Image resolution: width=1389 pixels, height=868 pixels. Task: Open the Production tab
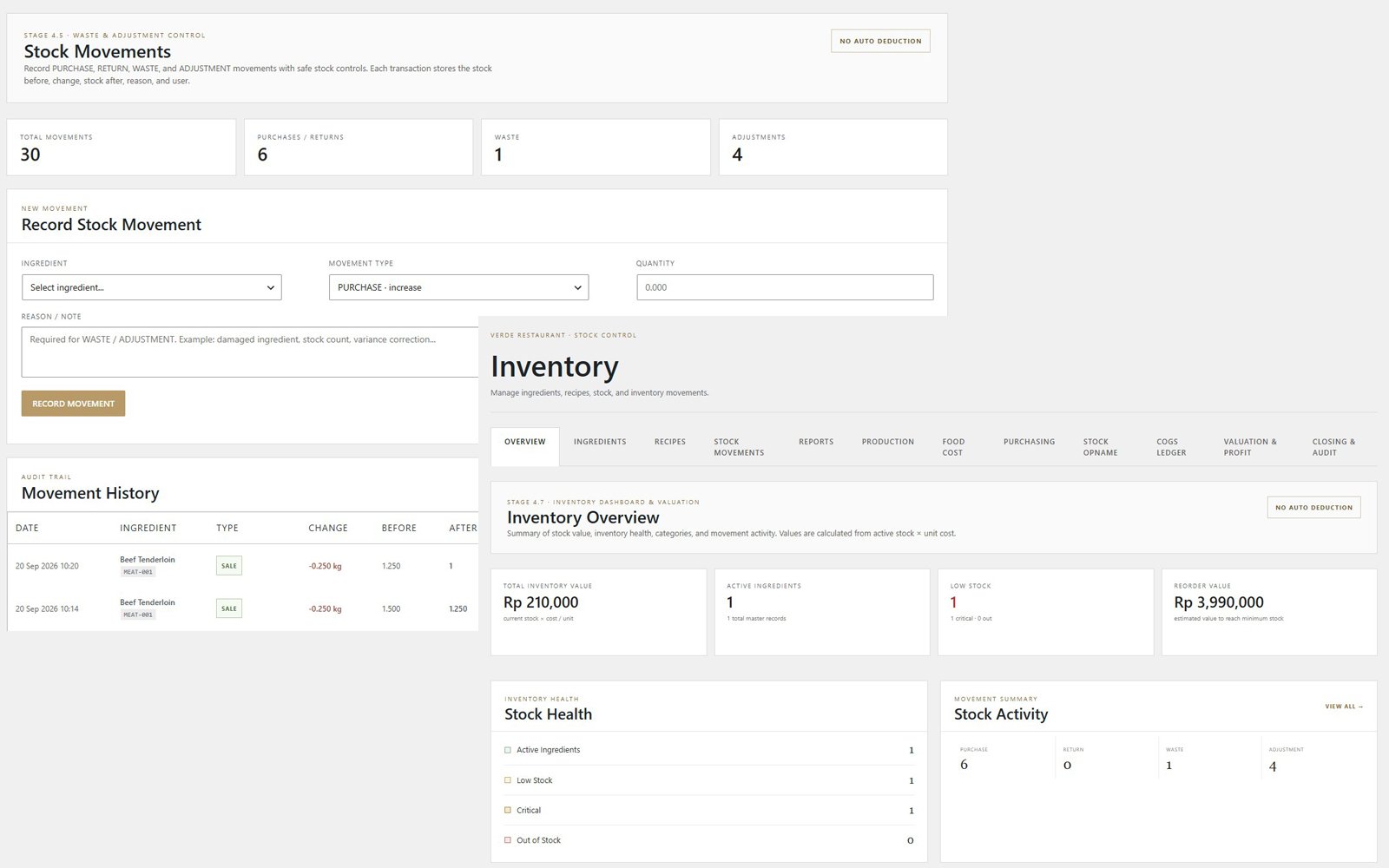pyautogui.click(x=888, y=442)
